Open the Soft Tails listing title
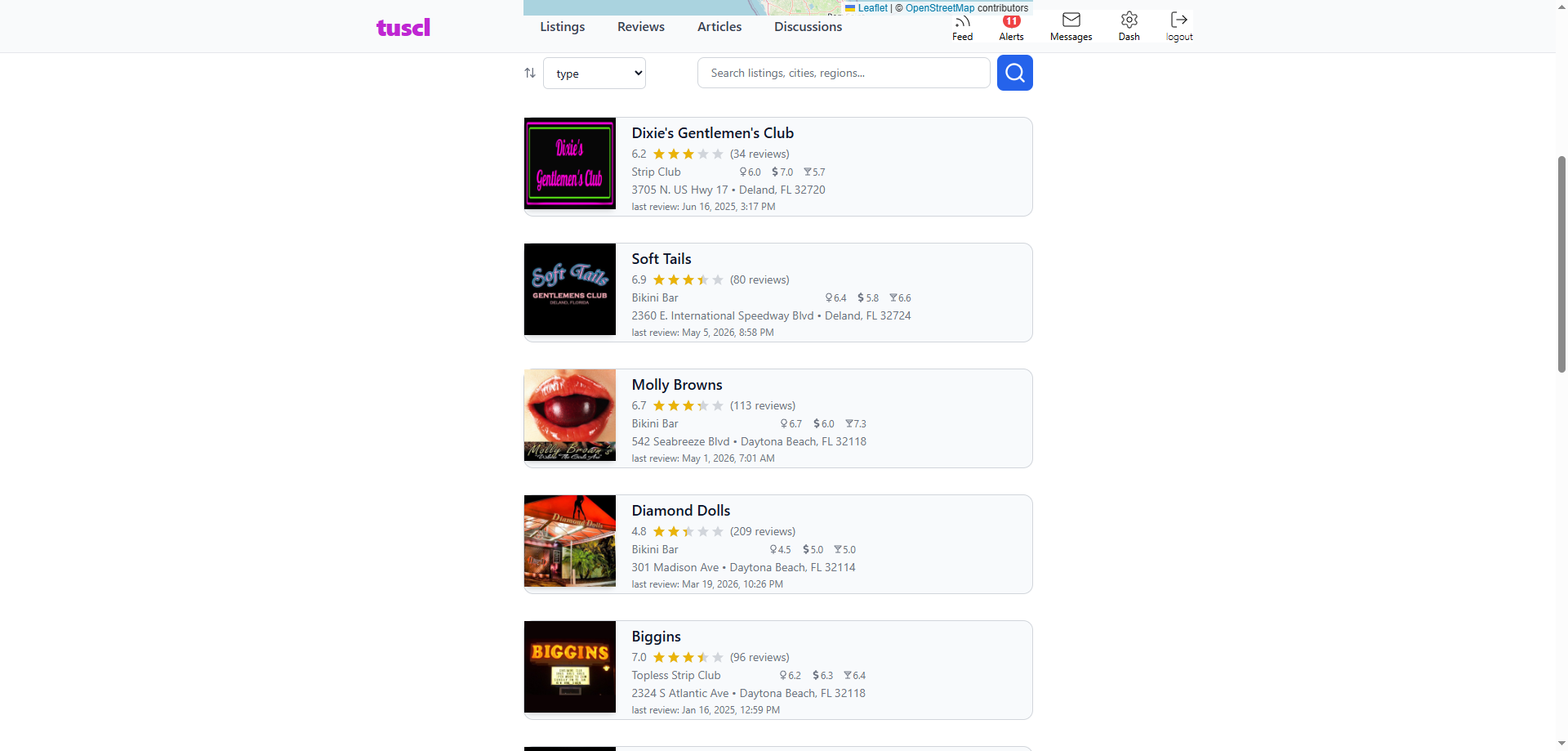 click(x=661, y=259)
